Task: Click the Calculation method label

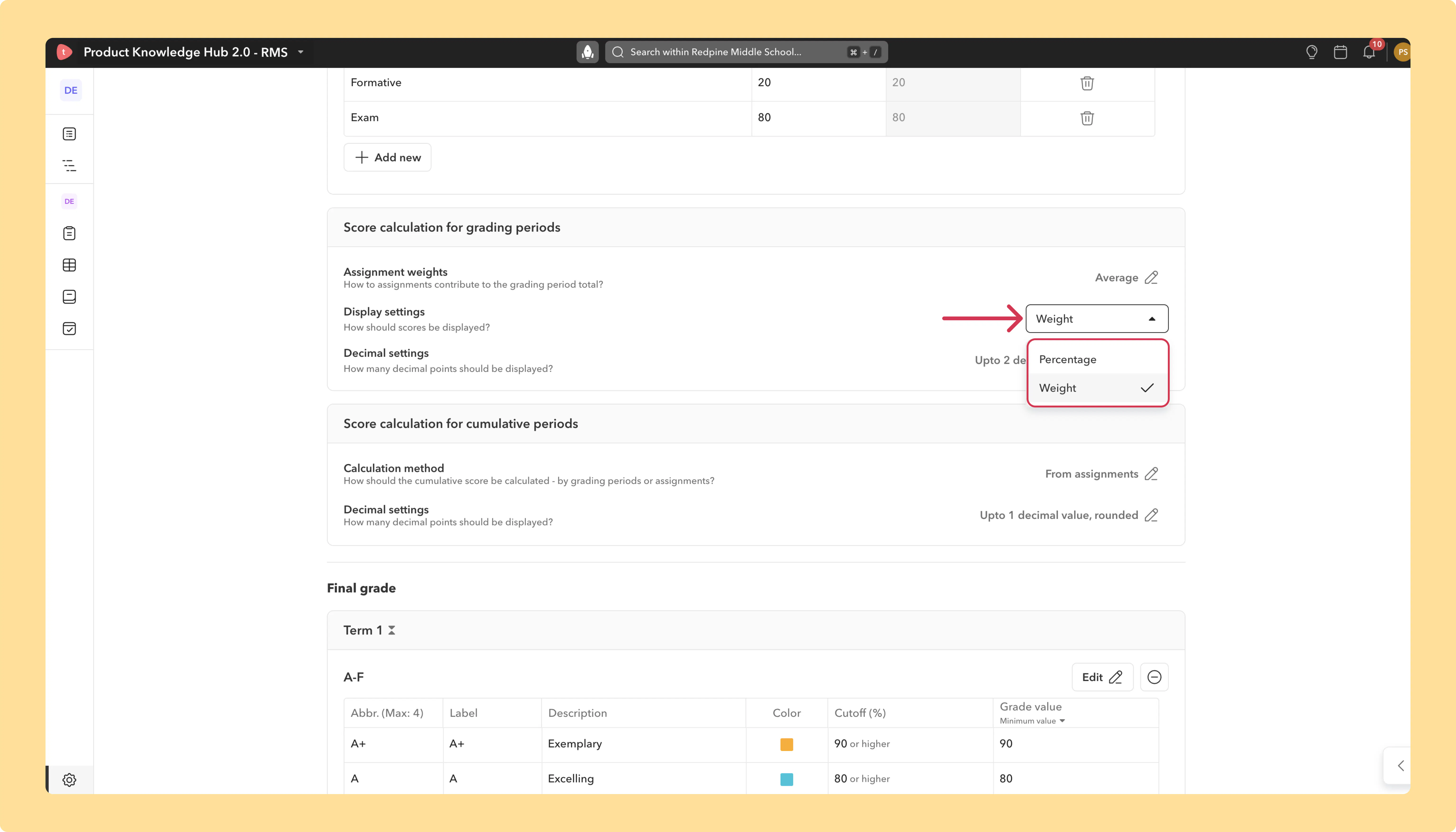Action: pos(394,469)
